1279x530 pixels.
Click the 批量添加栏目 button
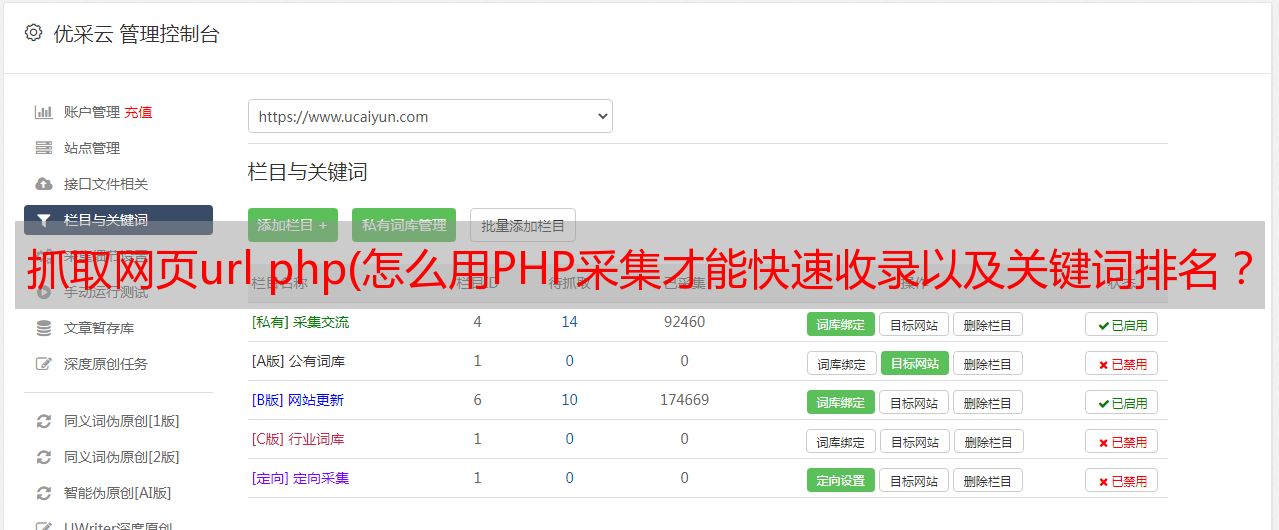522,225
